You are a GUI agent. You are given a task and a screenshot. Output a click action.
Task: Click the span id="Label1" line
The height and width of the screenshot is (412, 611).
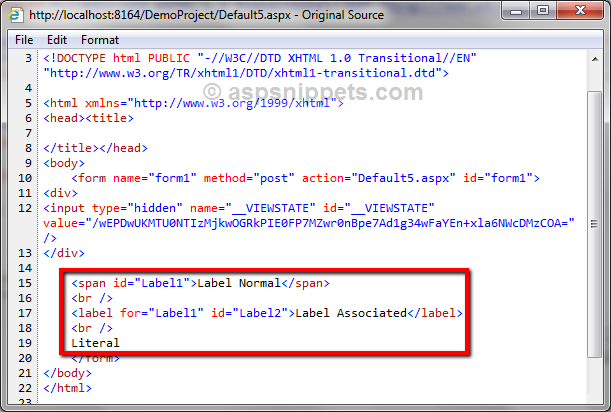point(200,283)
